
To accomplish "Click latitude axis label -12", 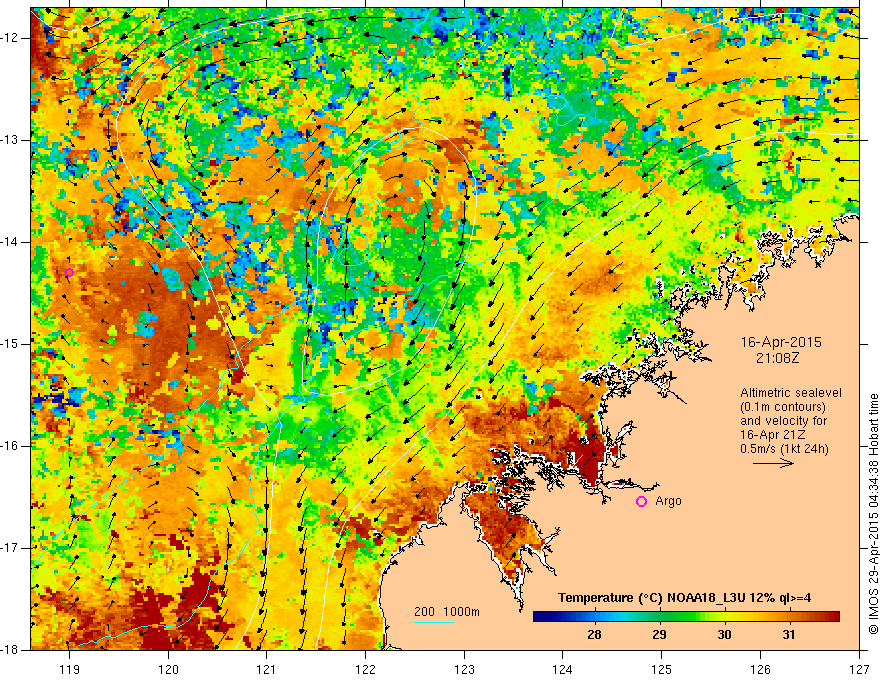I will click(10, 38).
